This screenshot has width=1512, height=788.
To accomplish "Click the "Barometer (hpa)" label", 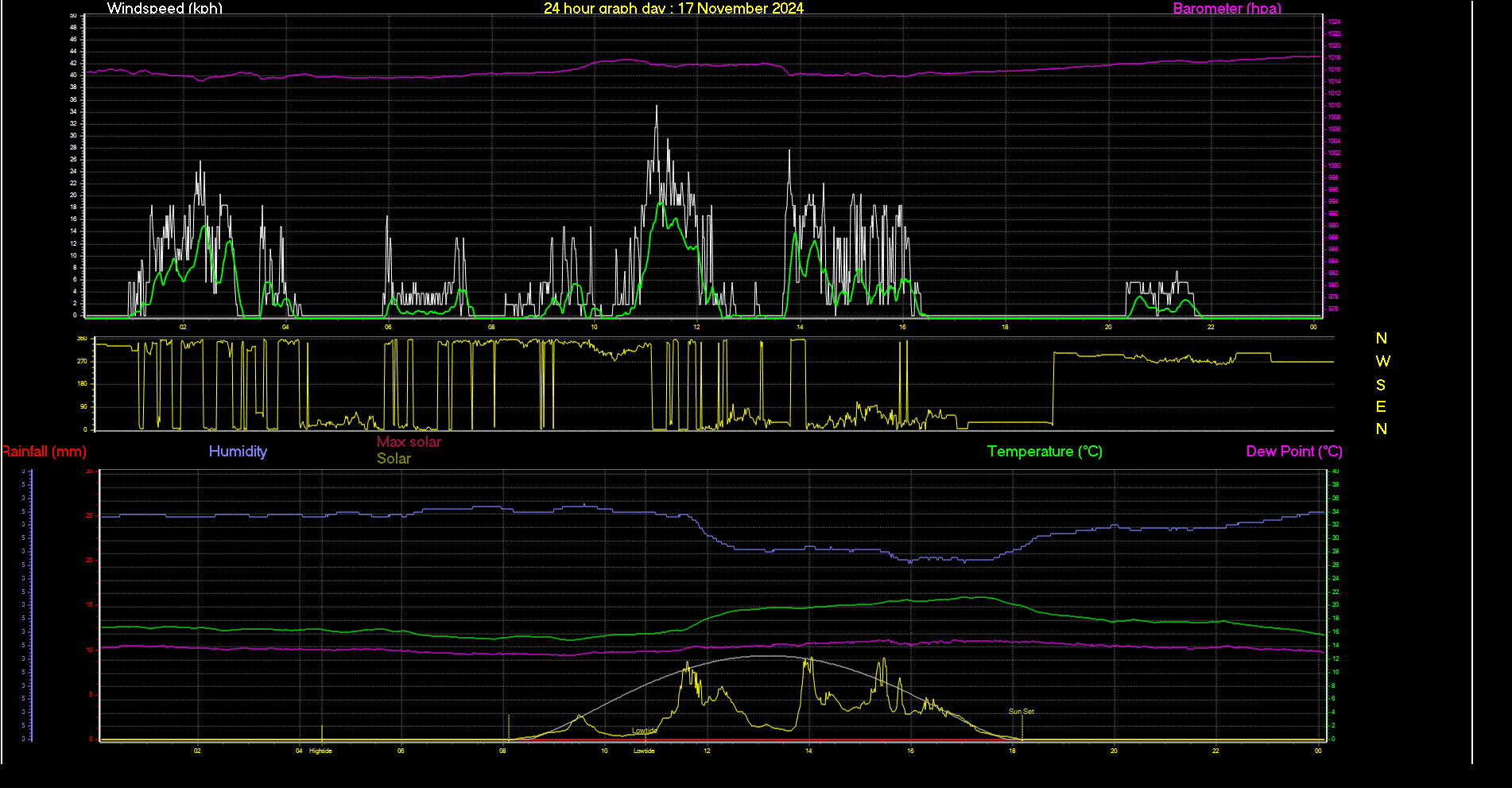I will coord(1227,8).
